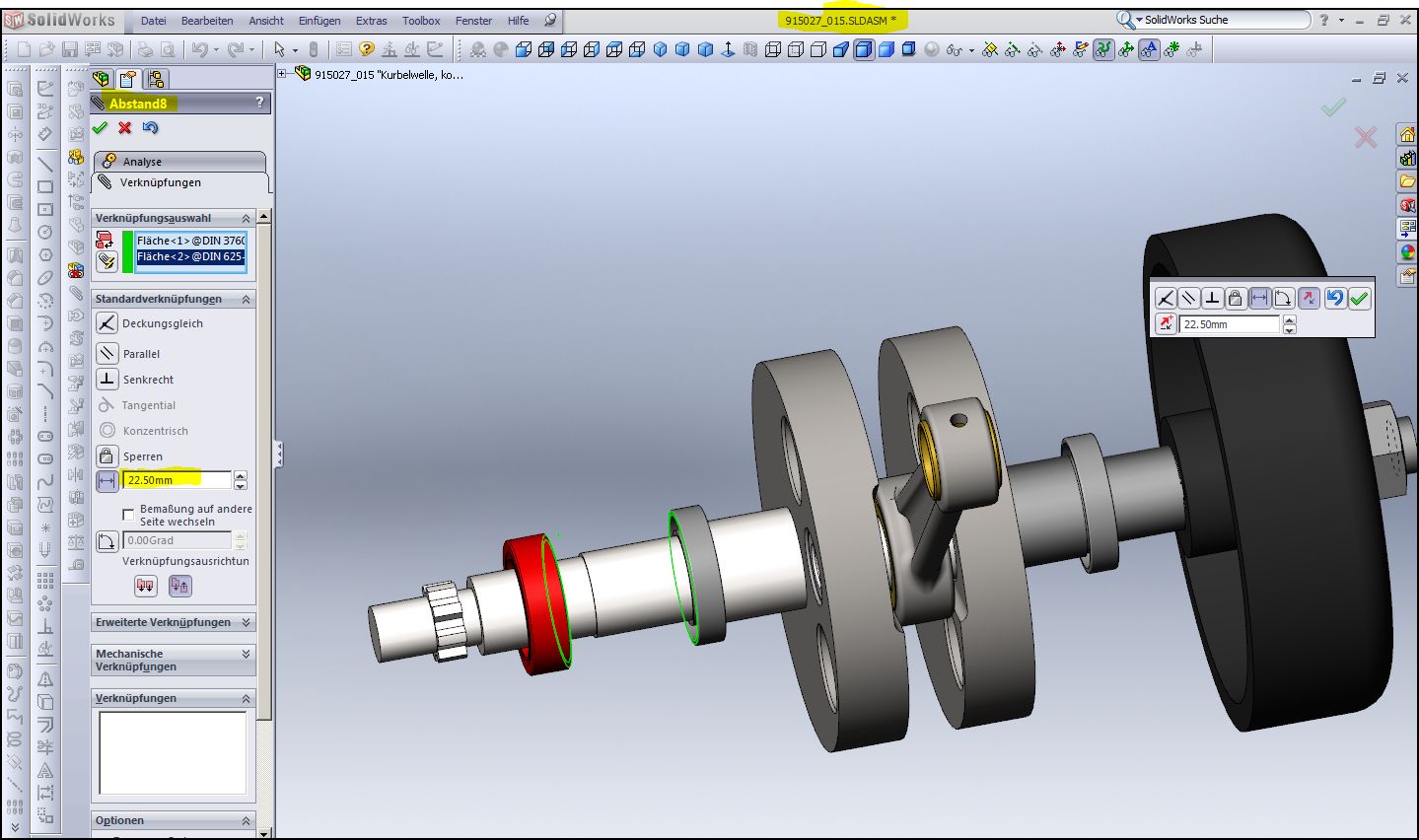Open the Hilfe menu
The image size is (1419, 840).
[x=518, y=21]
